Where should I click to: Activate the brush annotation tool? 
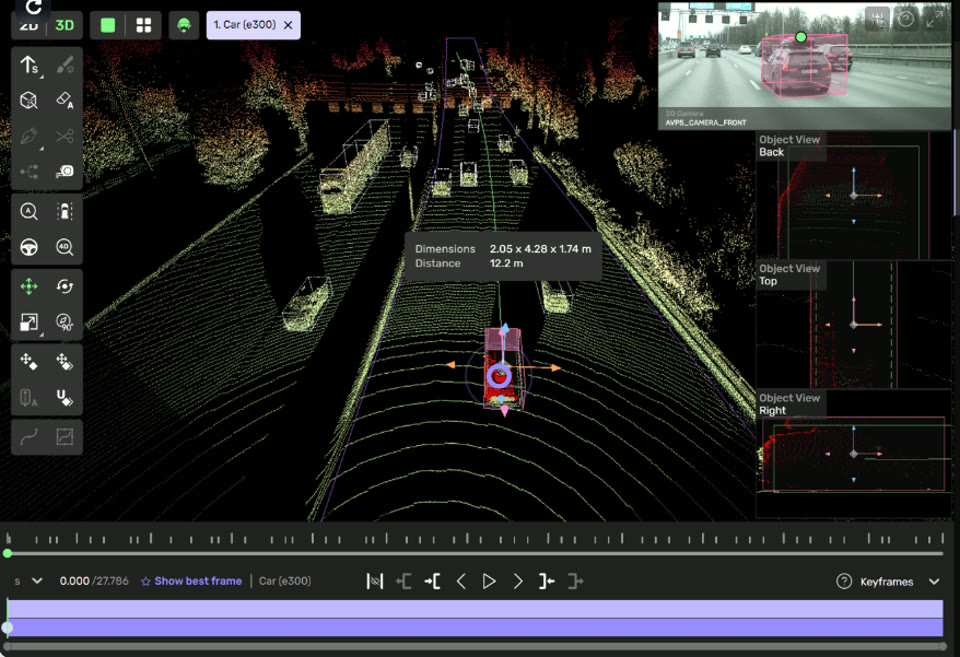[x=66, y=66]
